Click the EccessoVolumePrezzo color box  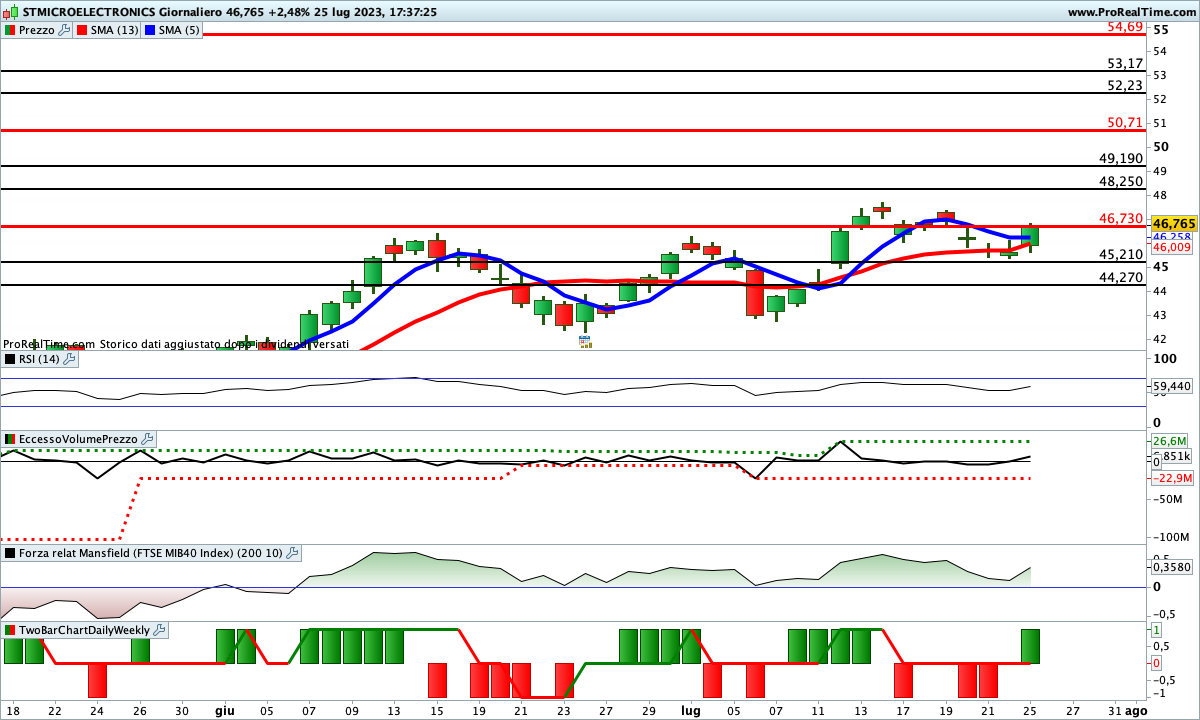point(10,438)
